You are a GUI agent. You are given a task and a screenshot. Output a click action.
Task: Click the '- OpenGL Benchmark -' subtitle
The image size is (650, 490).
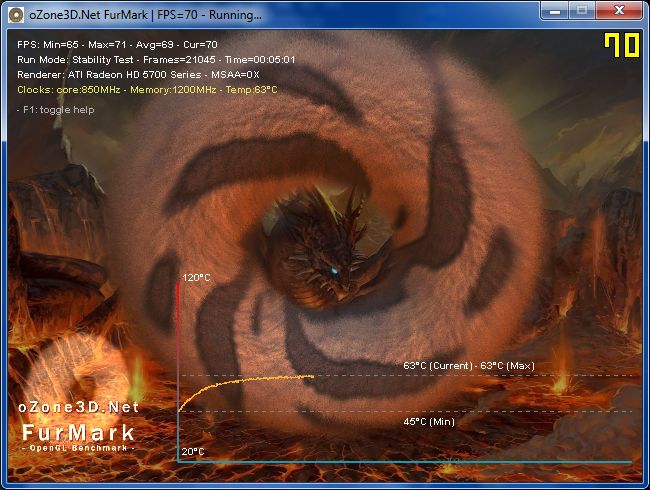(x=78, y=448)
